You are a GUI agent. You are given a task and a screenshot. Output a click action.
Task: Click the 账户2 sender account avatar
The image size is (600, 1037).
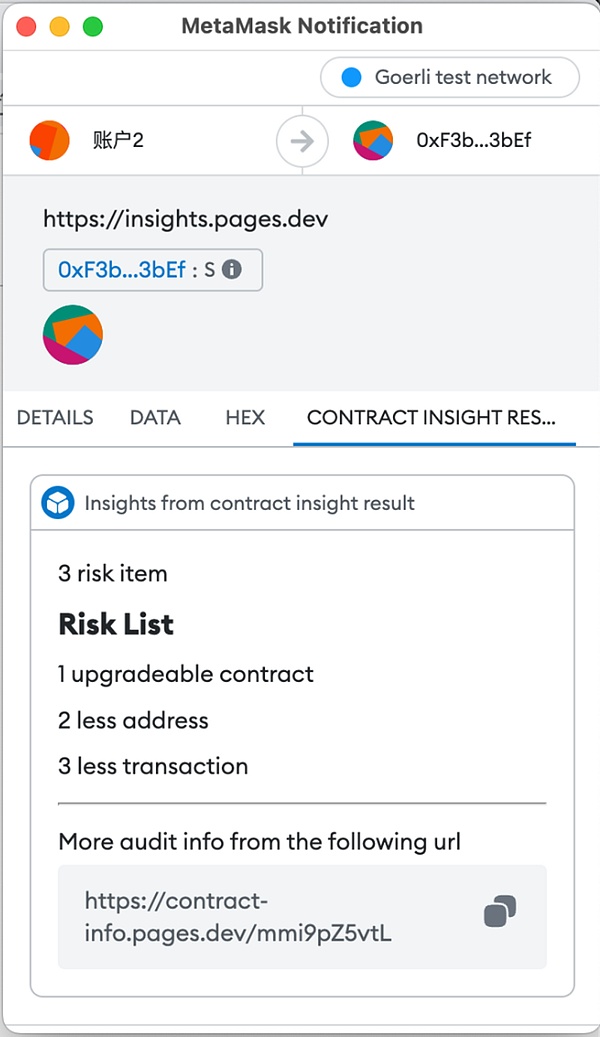pos(50,140)
